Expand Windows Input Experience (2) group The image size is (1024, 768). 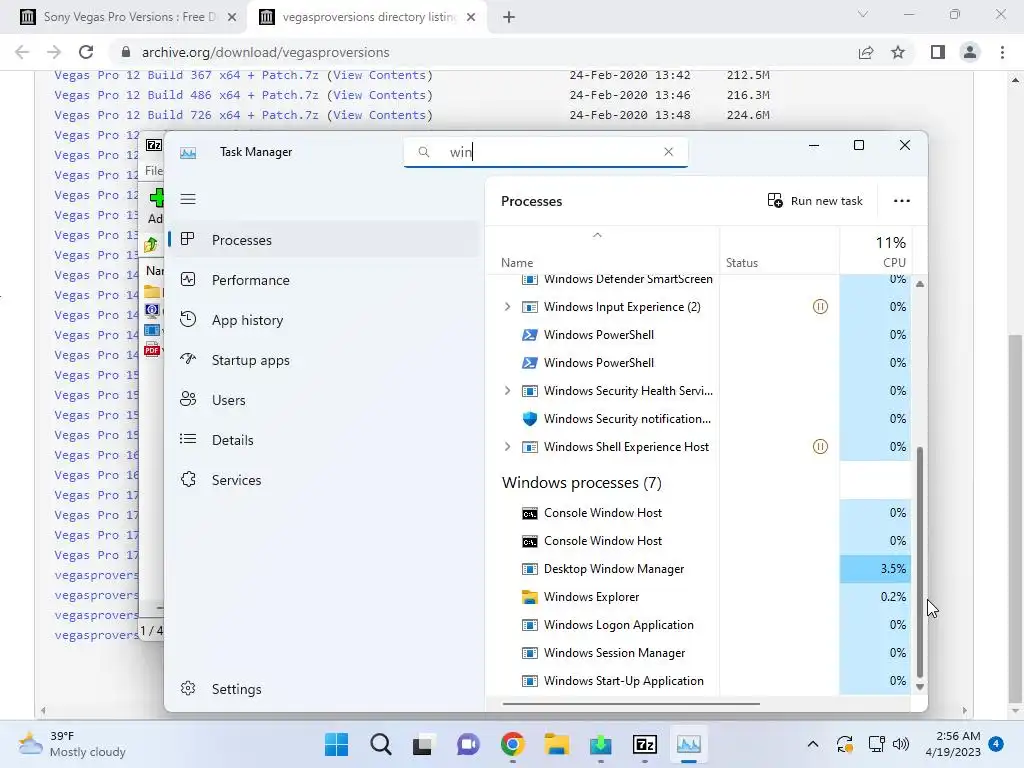tap(507, 307)
